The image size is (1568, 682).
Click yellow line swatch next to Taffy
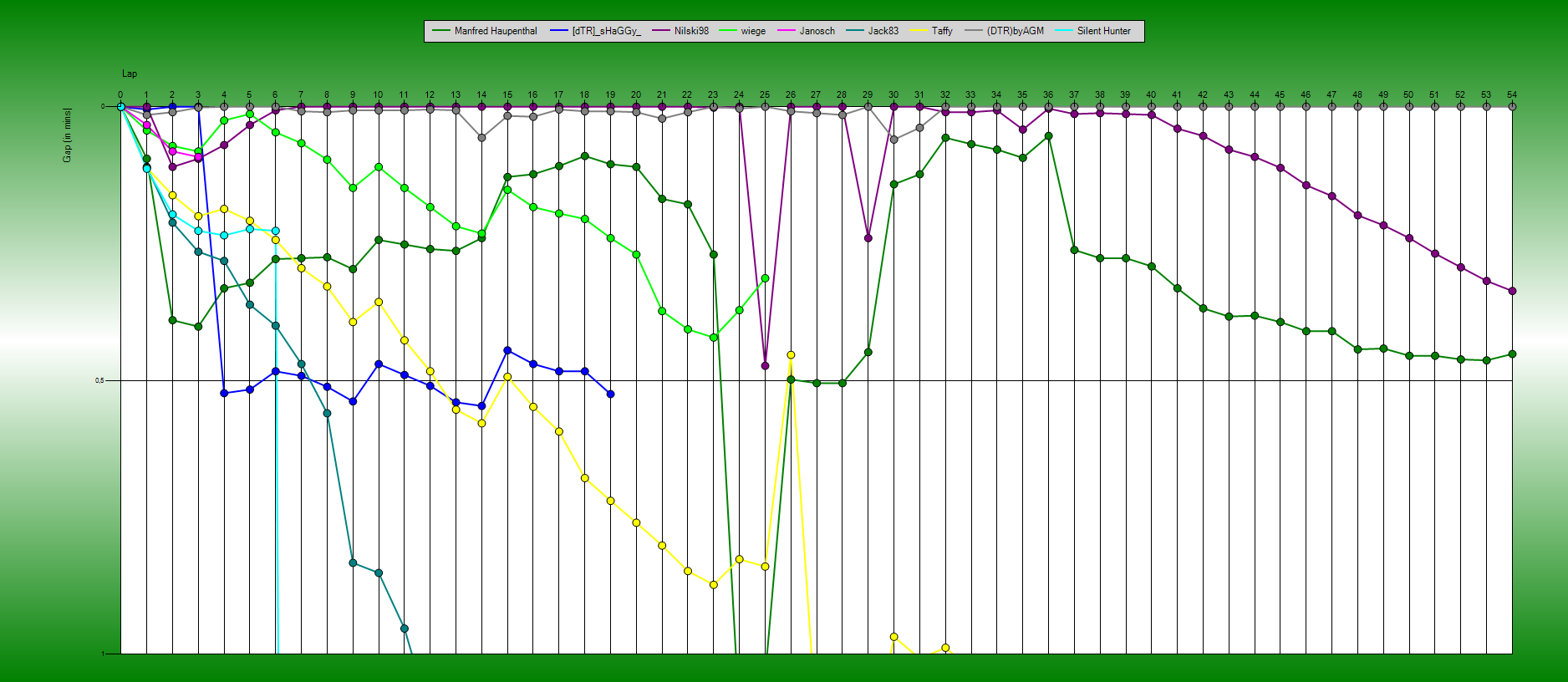919,31
